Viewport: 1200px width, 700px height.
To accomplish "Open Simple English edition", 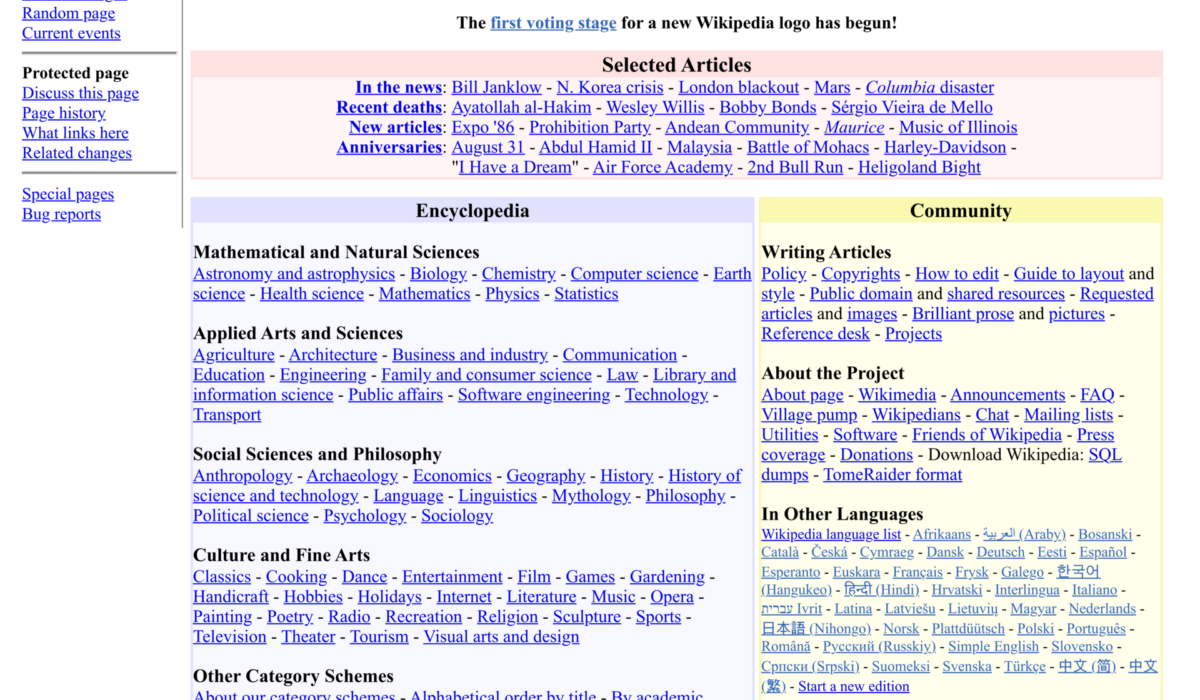I will coord(993,647).
